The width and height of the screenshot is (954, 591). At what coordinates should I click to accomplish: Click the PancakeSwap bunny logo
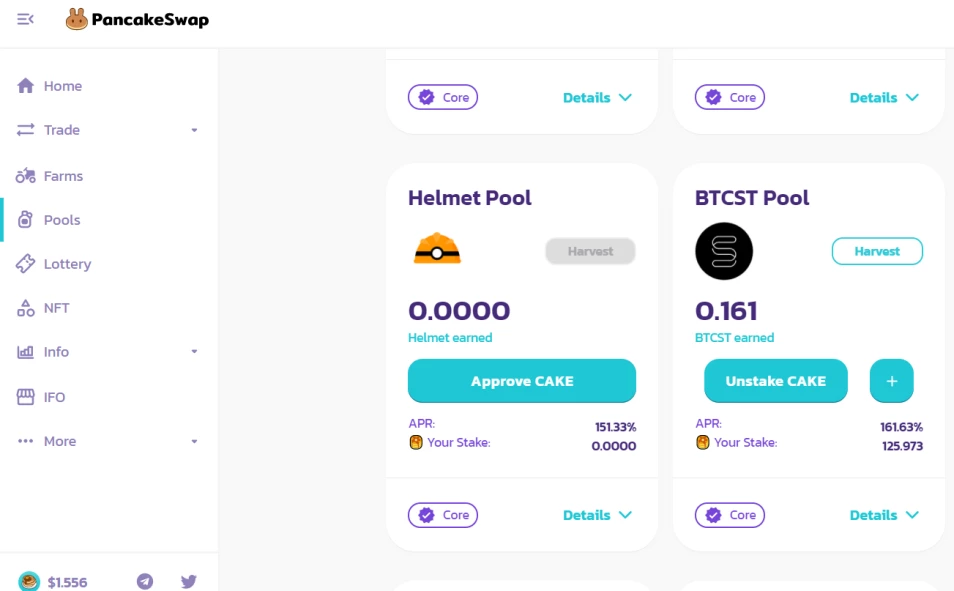coord(77,19)
